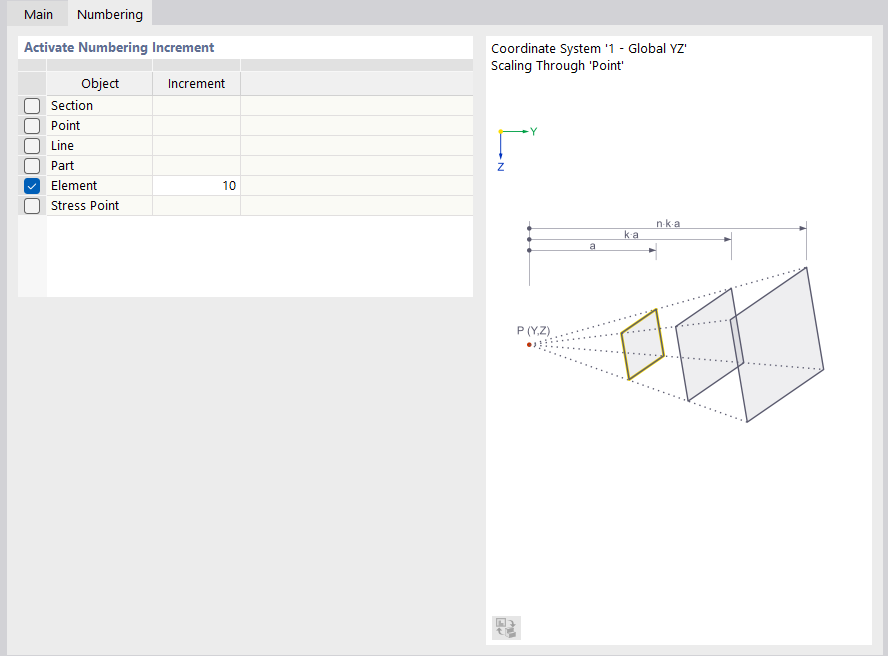Viewport: 888px width, 656px height.
Task: Click the Object column header
Action: tap(100, 84)
